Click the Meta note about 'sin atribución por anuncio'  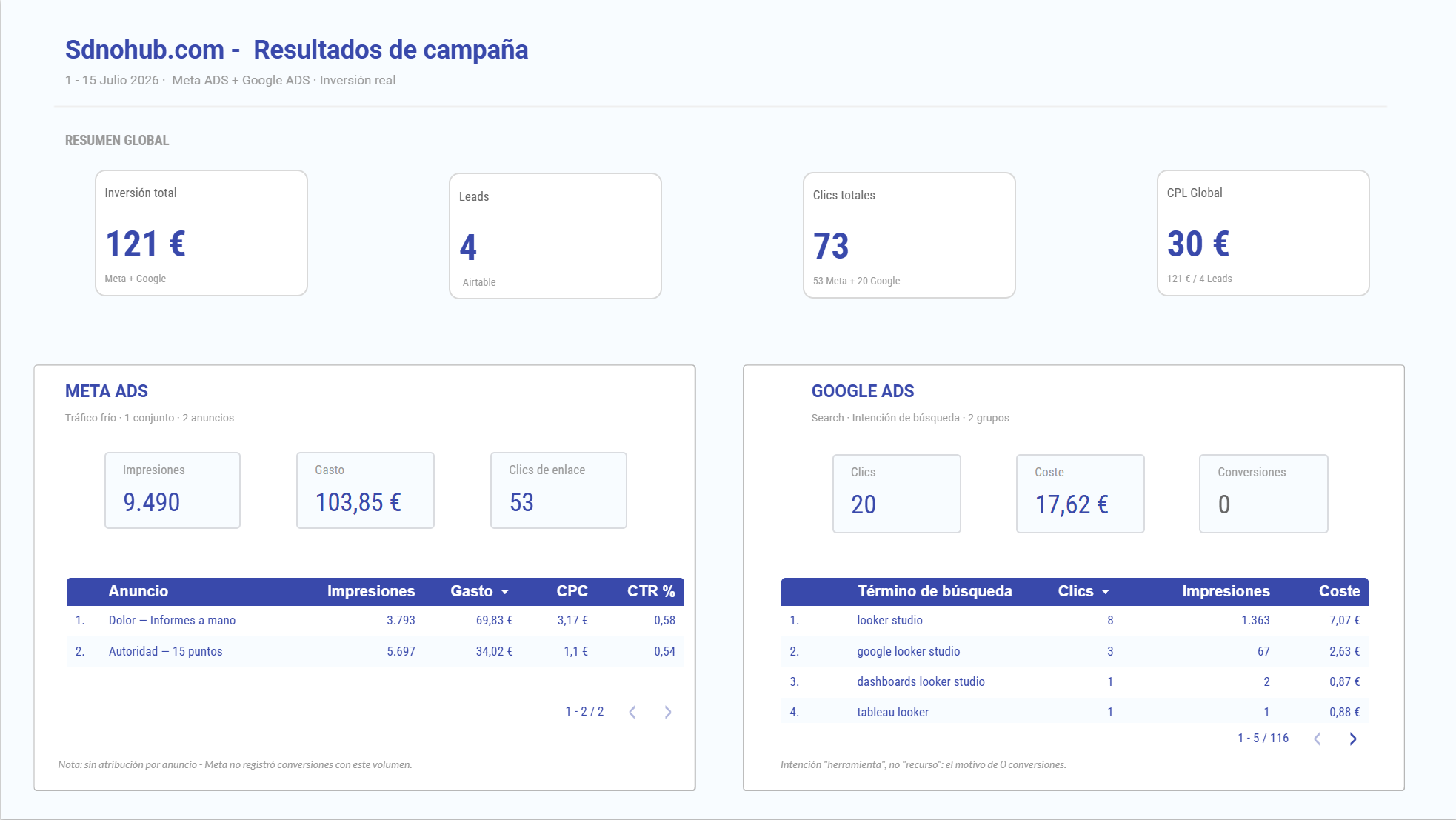[235, 764]
